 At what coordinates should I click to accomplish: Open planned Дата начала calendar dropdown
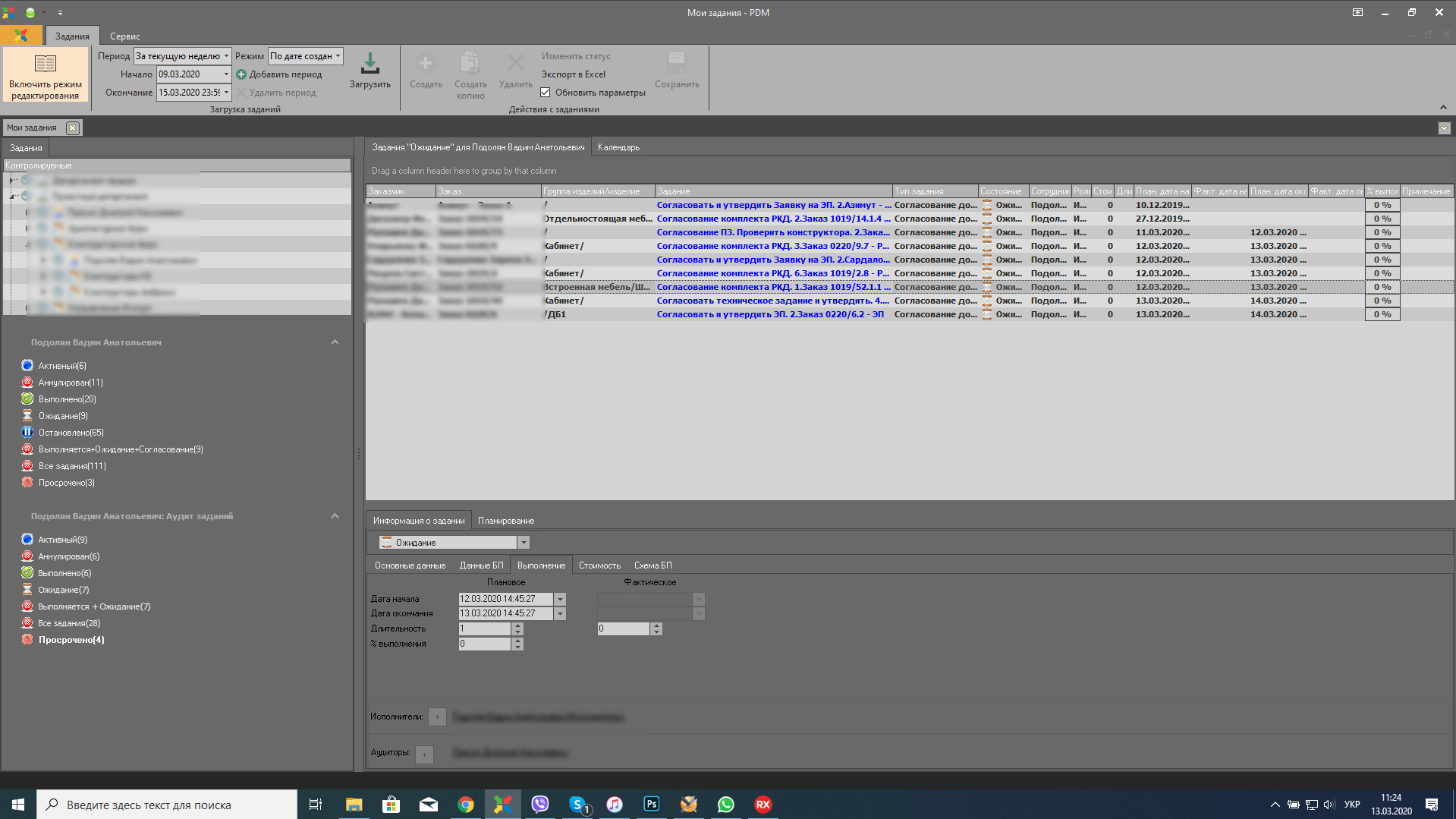point(560,599)
